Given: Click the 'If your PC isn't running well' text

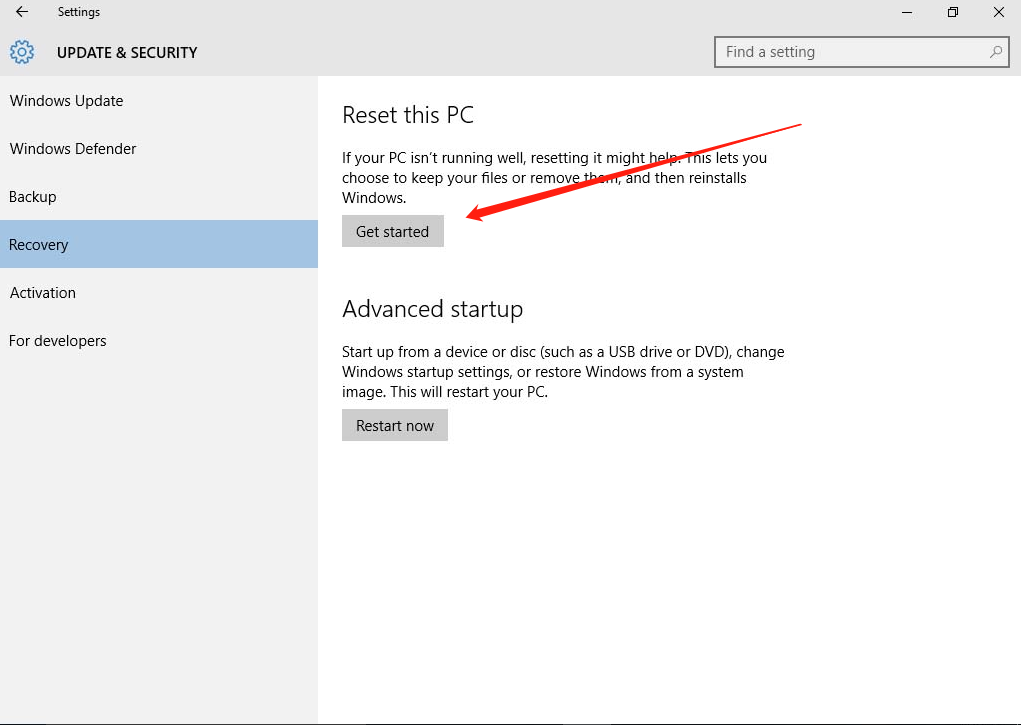Looking at the screenshot, I should pos(554,178).
